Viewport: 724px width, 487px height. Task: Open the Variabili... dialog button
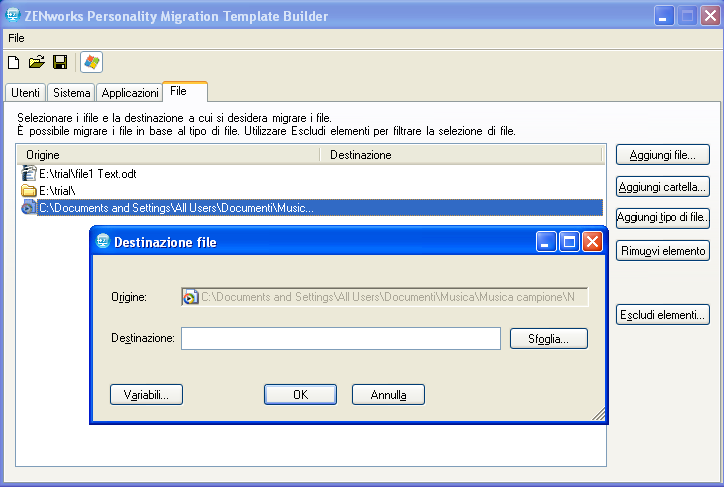click(146, 395)
